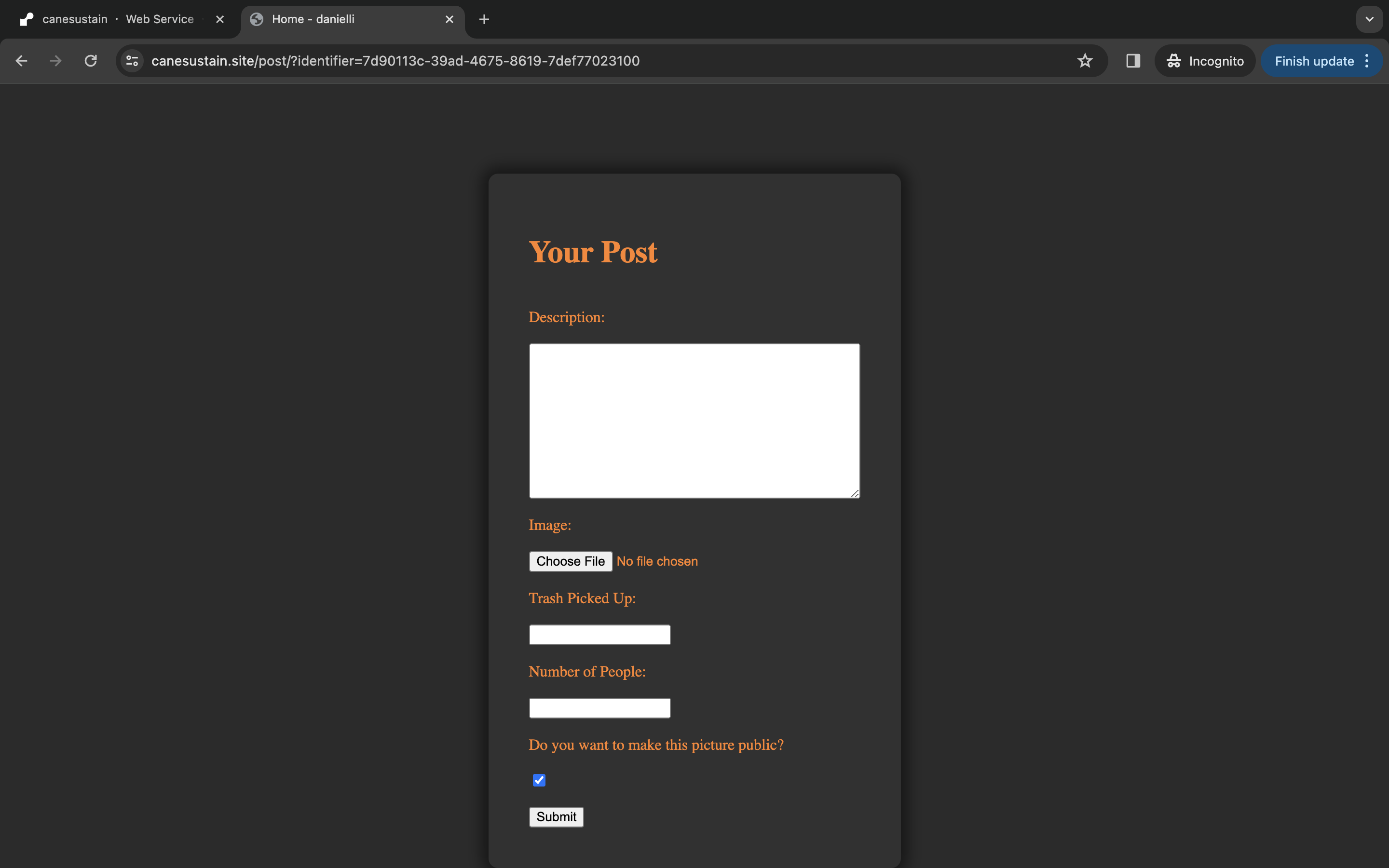Image resolution: width=1389 pixels, height=868 pixels.
Task: Open Chrome three-dot menu
Action: pyautogui.click(x=1367, y=61)
